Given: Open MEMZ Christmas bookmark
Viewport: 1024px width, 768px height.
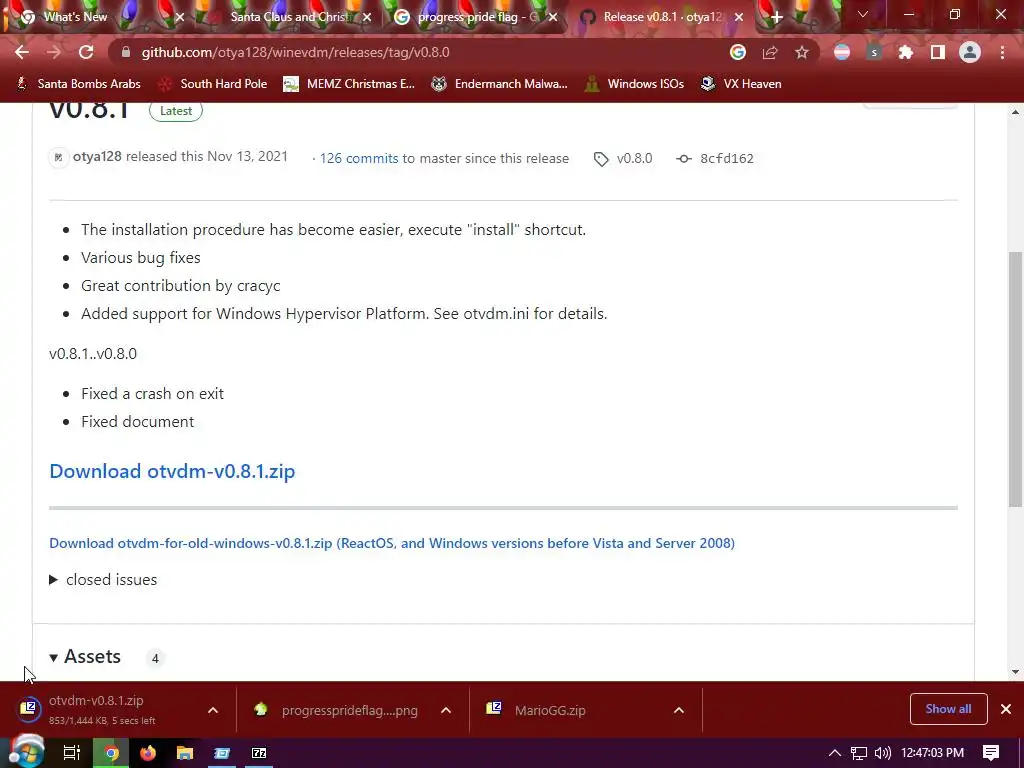Looking at the screenshot, I should coord(349,84).
